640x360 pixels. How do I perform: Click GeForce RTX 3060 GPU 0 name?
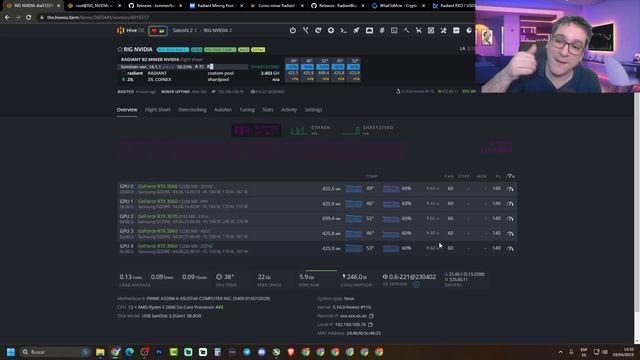[158, 187]
